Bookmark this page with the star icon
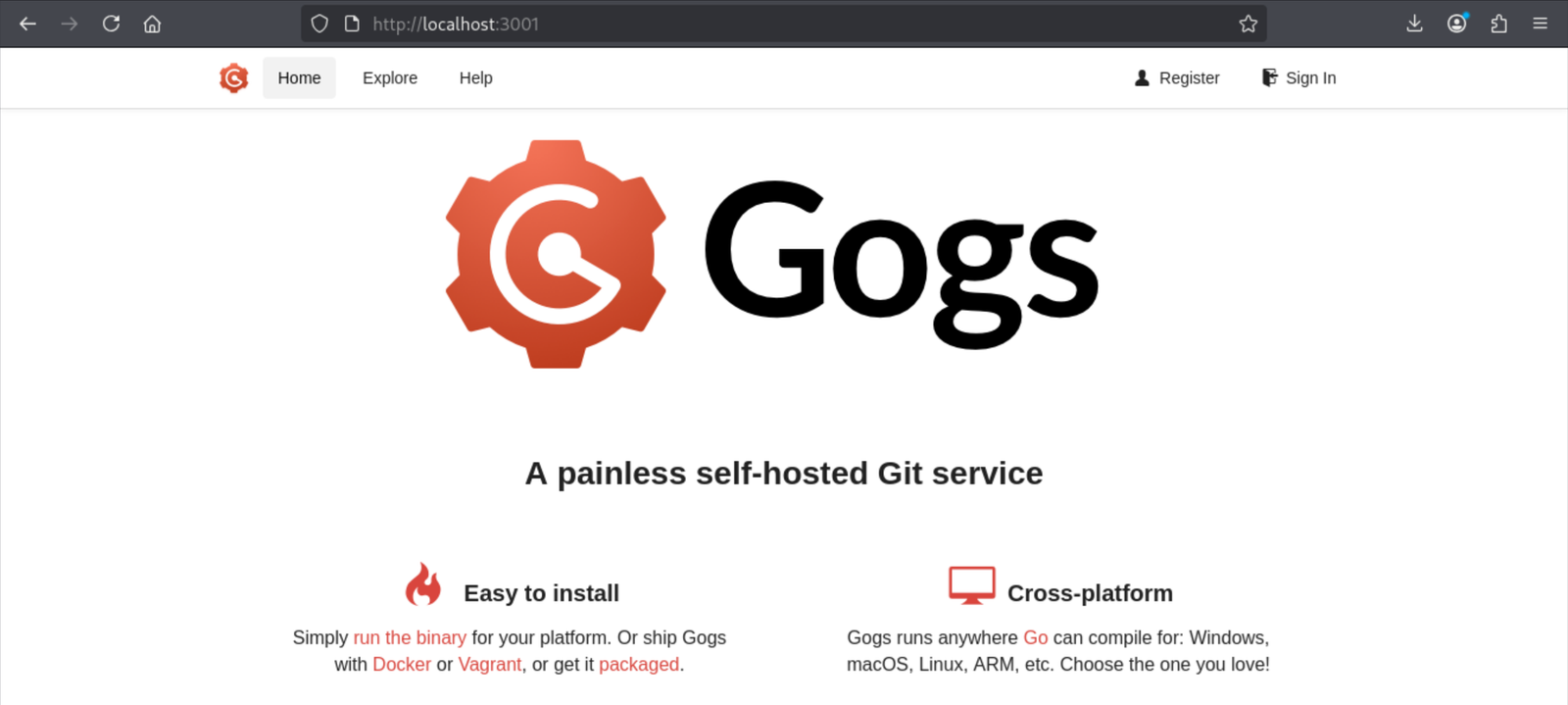This screenshot has height=705, width=1568. pyautogui.click(x=1248, y=24)
